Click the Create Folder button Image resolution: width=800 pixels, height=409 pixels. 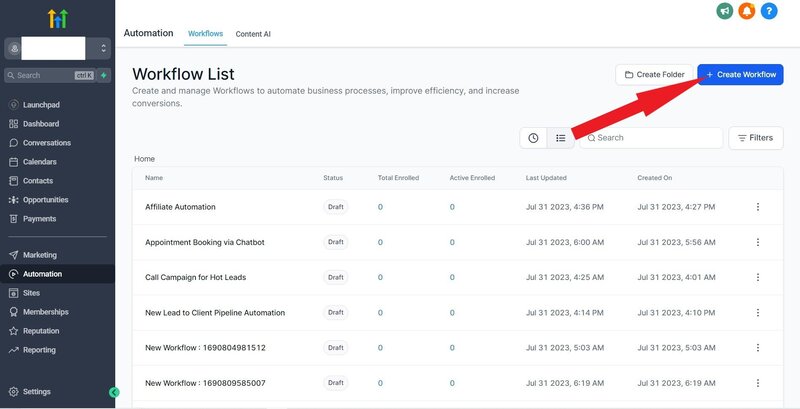[654, 74]
